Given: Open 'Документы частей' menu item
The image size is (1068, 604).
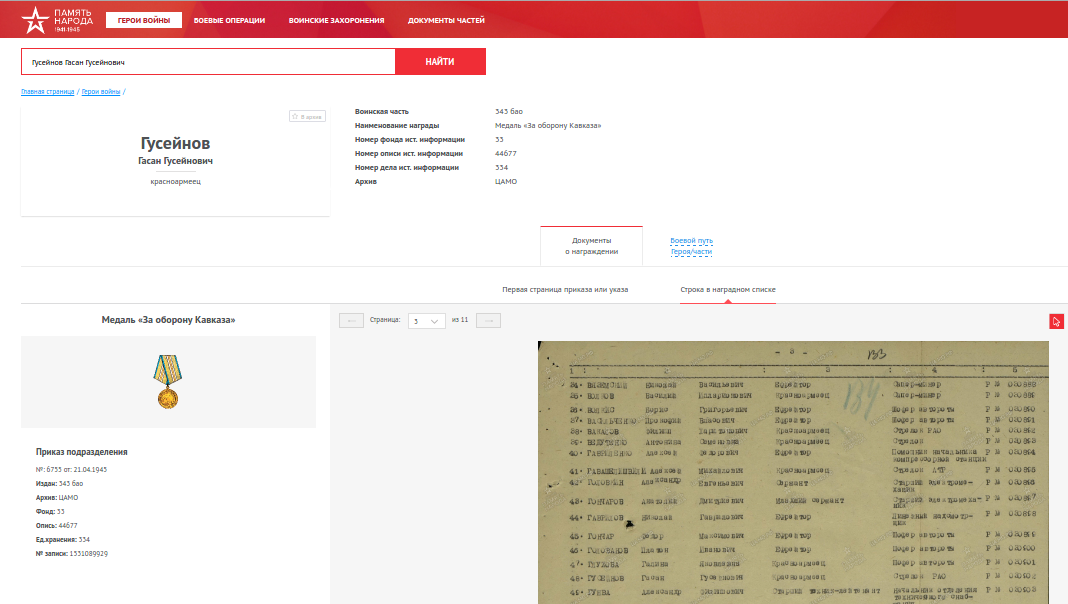Looking at the screenshot, I should point(446,20).
